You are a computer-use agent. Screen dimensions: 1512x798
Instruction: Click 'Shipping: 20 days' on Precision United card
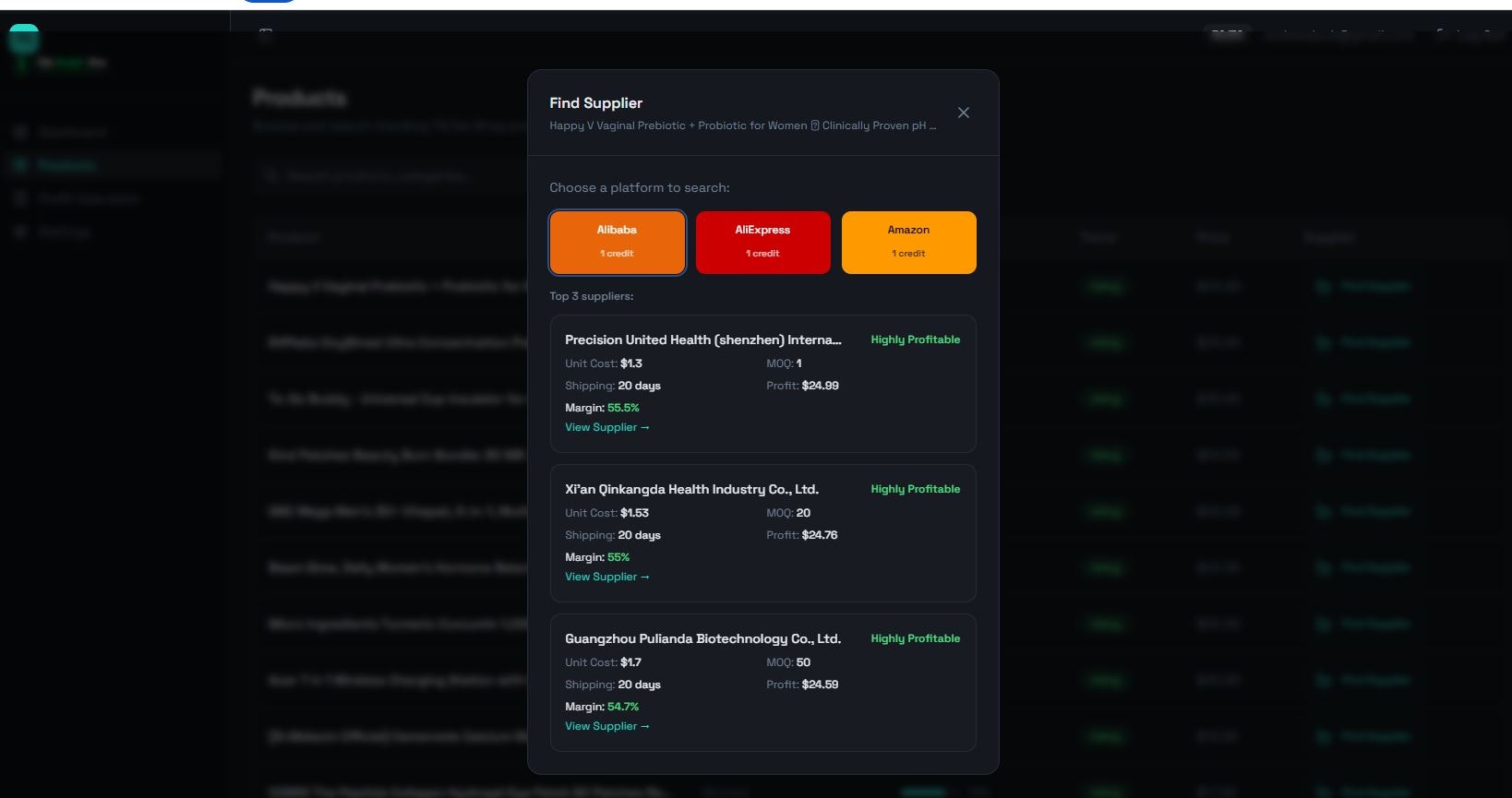click(x=613, y=386)
